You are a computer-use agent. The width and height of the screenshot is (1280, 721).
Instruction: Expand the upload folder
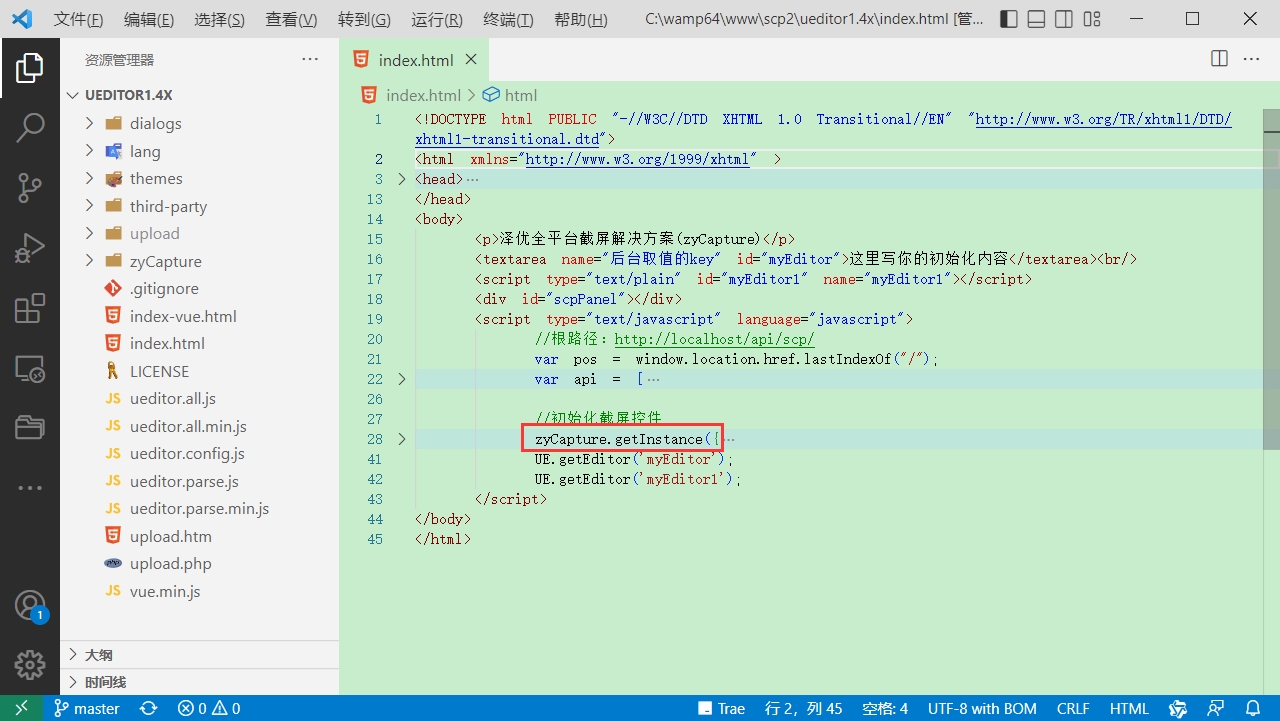(89, 233)
